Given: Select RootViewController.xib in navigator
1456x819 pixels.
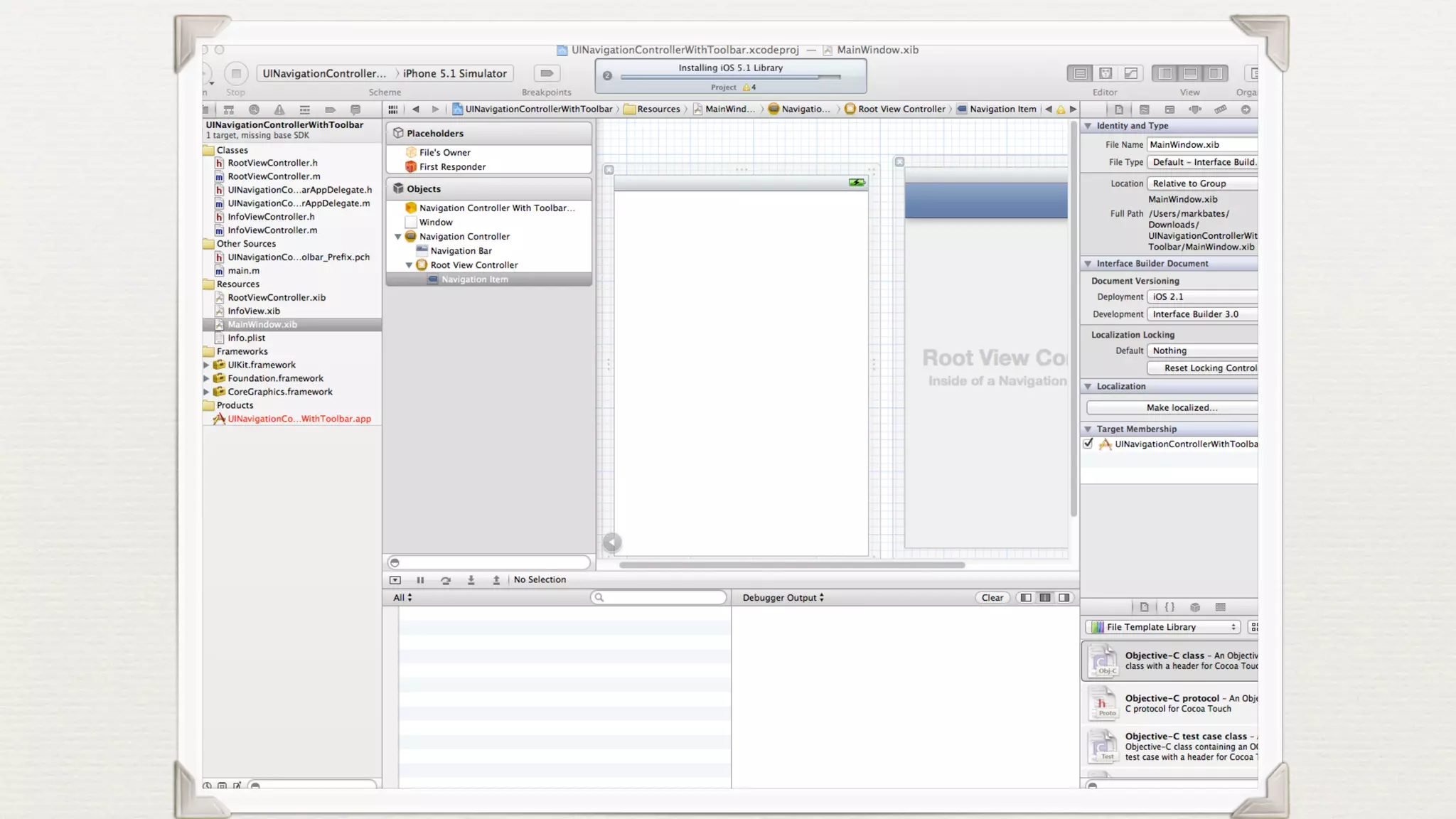Looking at the screenshot, I should pyautogui.click(x=277, y=298).
